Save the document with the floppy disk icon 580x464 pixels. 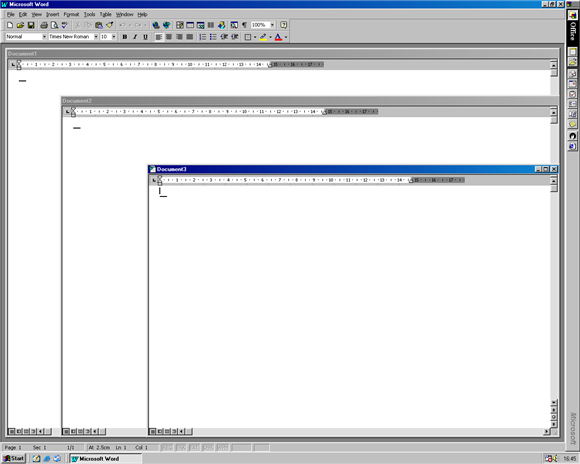[31, 25]
